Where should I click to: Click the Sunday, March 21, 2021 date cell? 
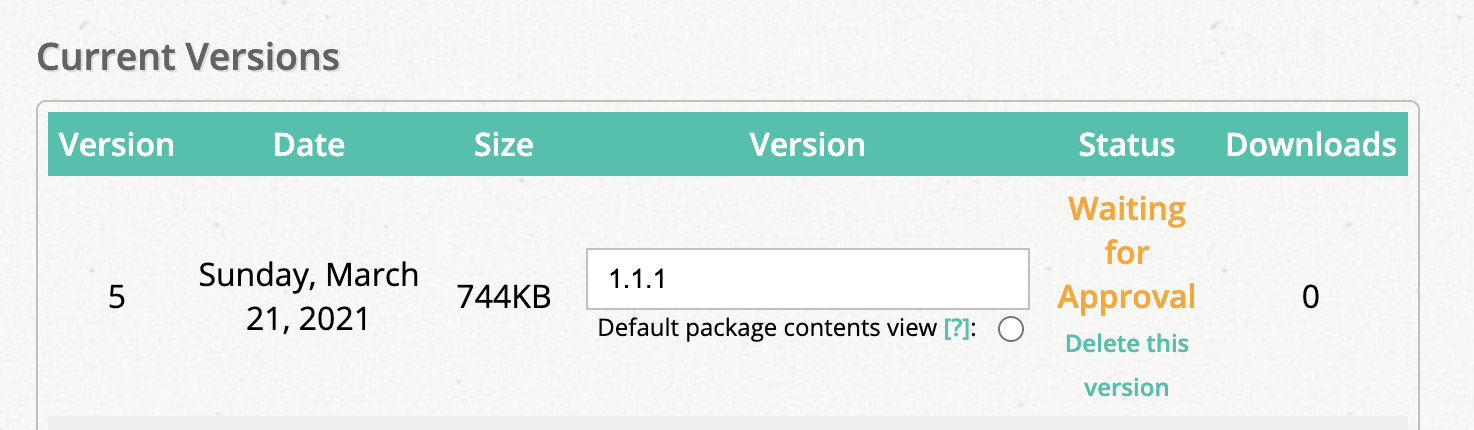(x=309, y=297)
